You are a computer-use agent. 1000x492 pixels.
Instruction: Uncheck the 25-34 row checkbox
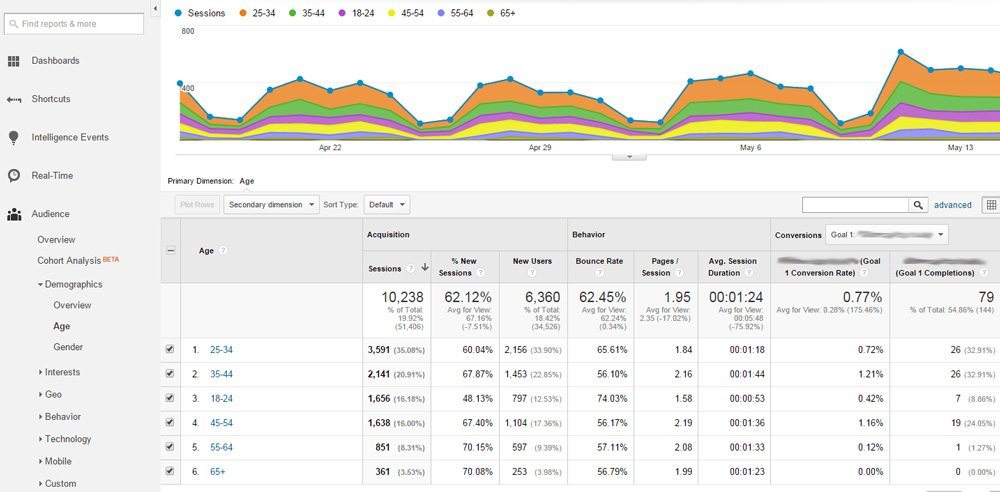pos(170,350)
